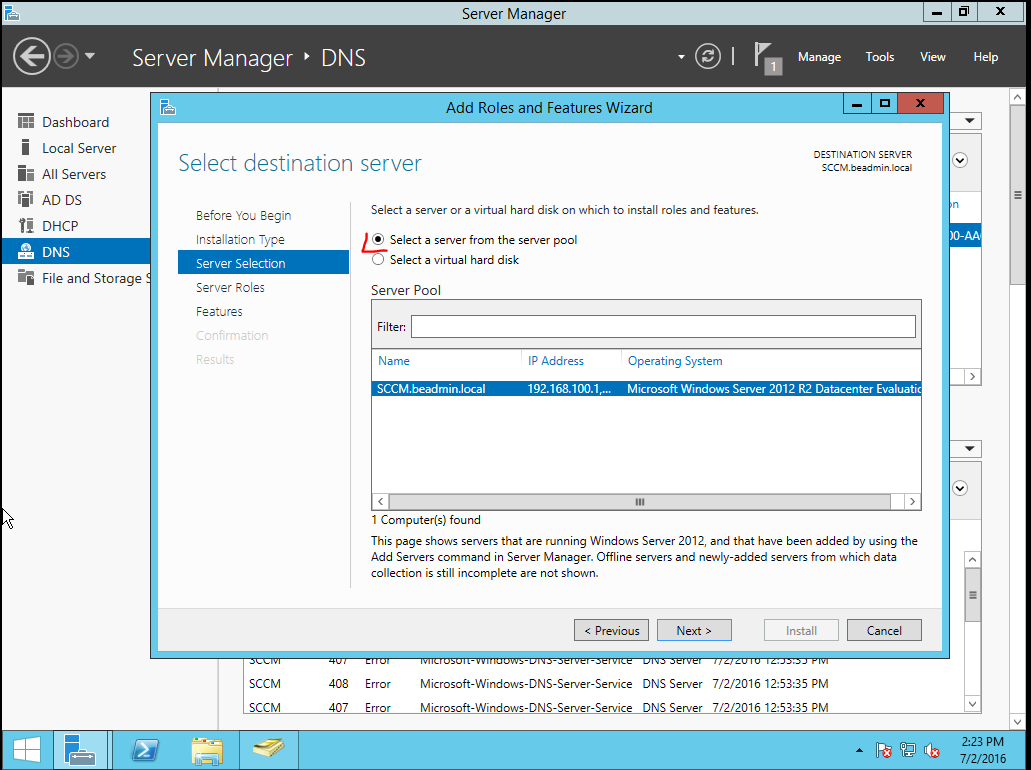Go to Installation Type step
Screen dimensions: 1031x770
240,239
